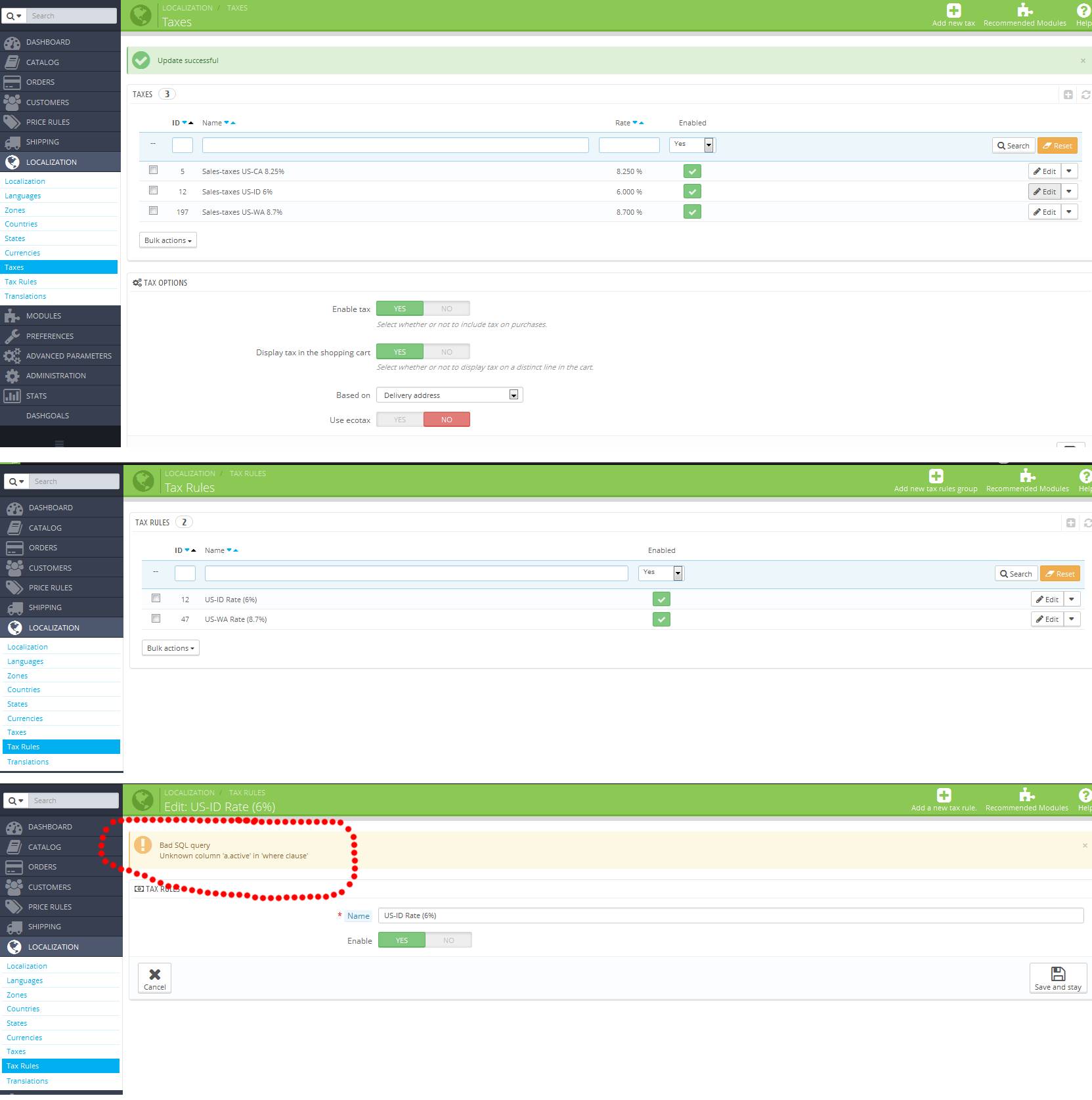
Task: Click down sort arrow beside ID in Taxes table
Action: pos(185,123)
